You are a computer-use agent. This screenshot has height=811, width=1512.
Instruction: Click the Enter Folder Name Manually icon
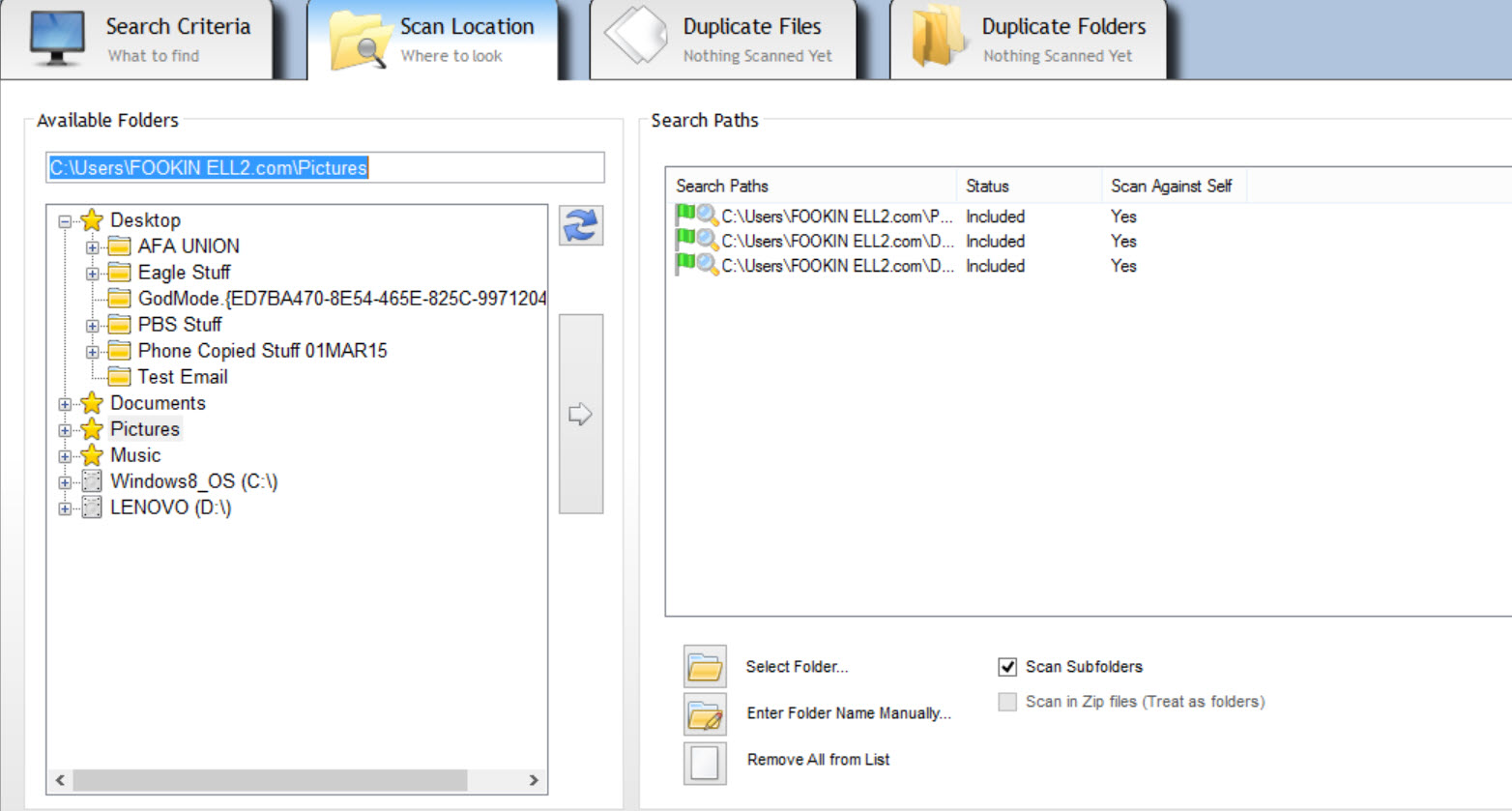pos(705,714)
